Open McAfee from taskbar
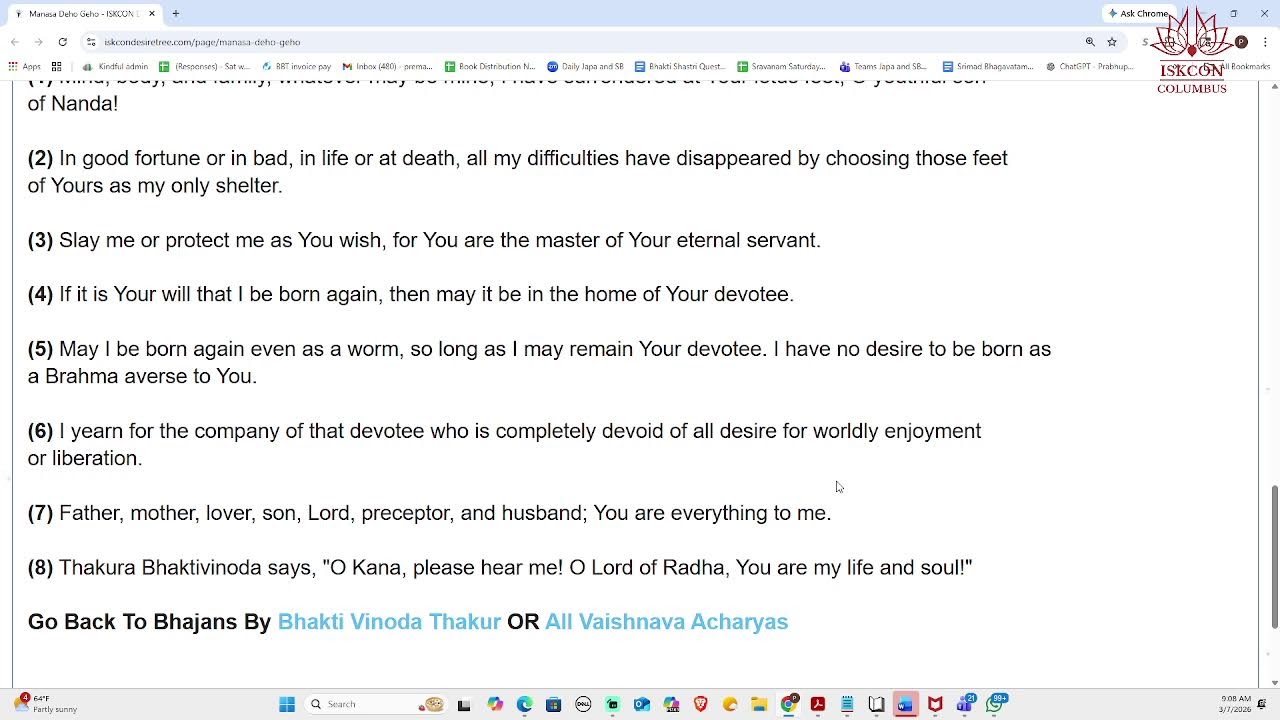Image resolution: width=1280 pixels, height=720 pixels. (935, 704)
